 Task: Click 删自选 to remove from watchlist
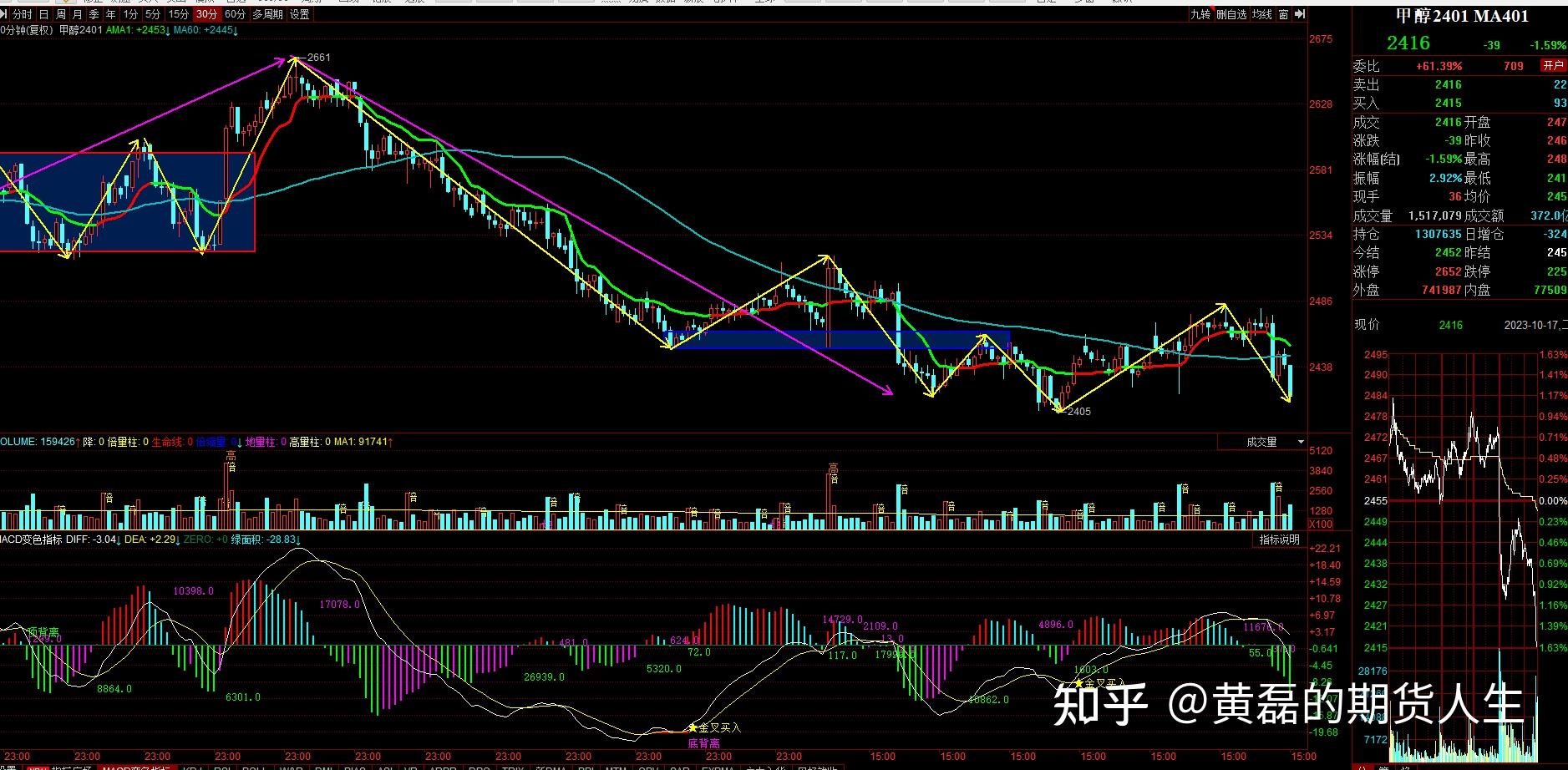[1231, 14]
